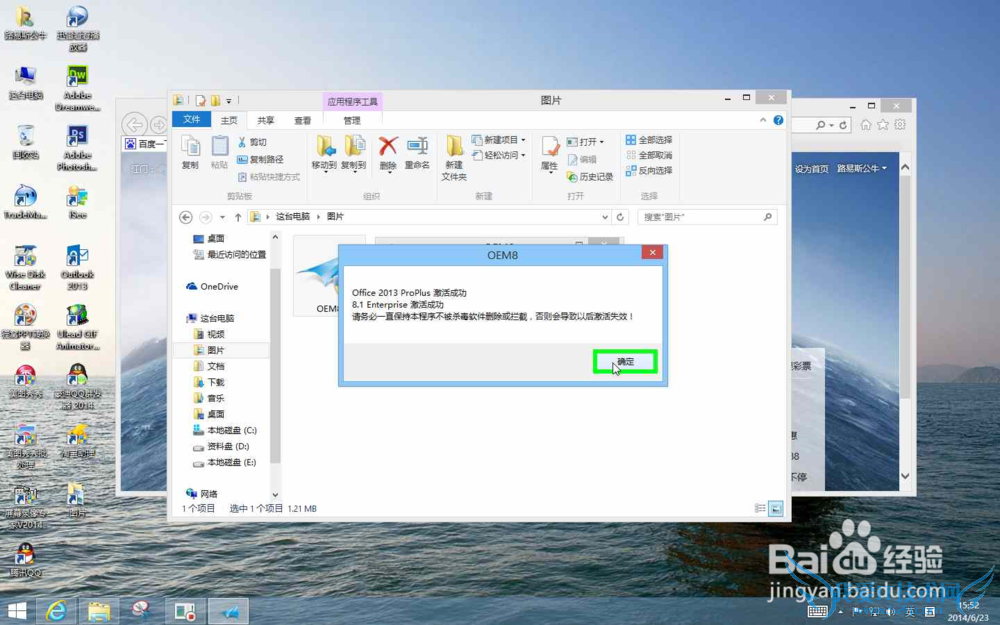The height and width of the screenshot is (625, 1000).
Task: Click the 属性 (Properties) icon
Action: coord(549,155)
